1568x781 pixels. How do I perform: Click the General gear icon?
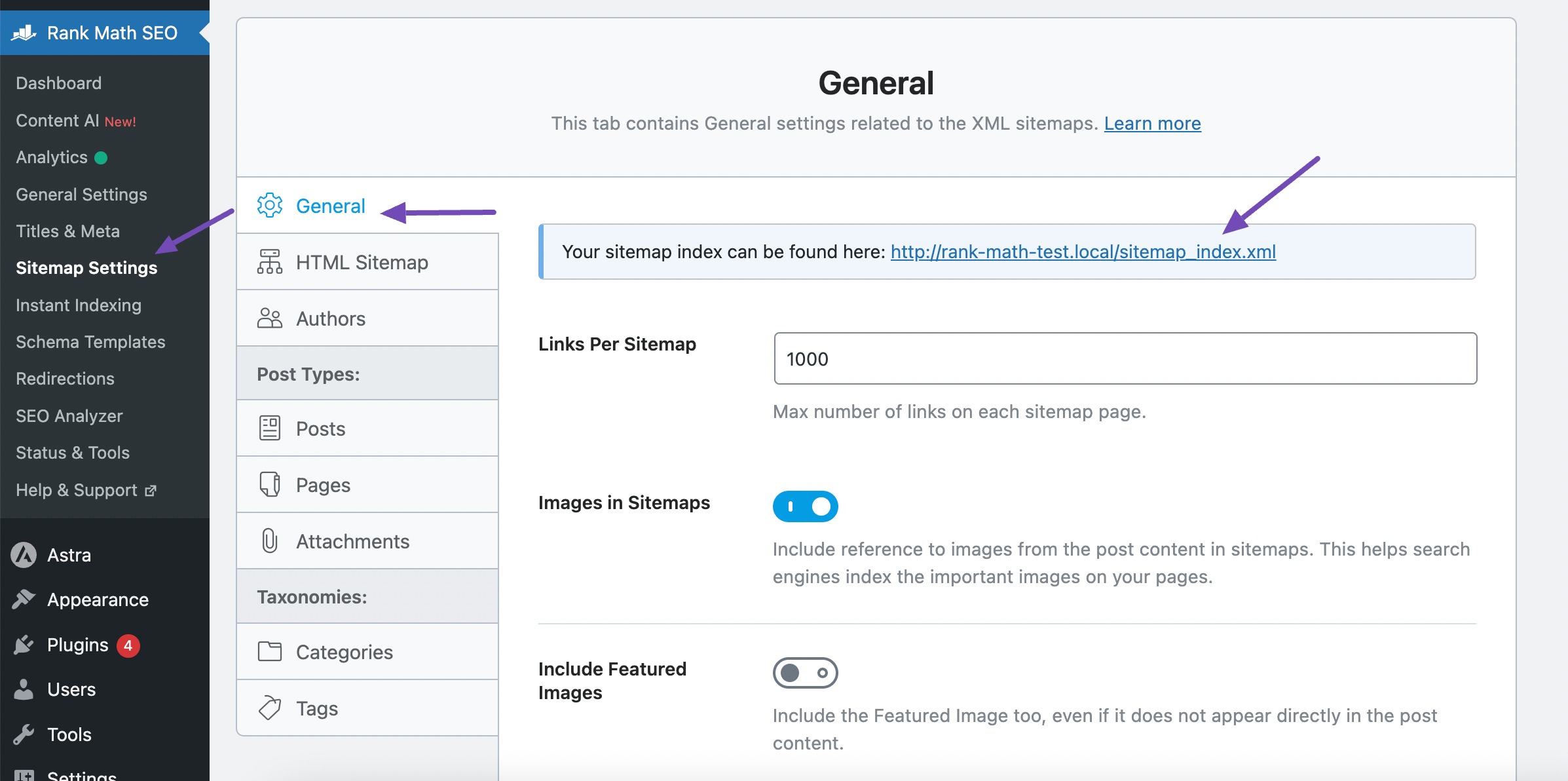[x=270, y=206]
